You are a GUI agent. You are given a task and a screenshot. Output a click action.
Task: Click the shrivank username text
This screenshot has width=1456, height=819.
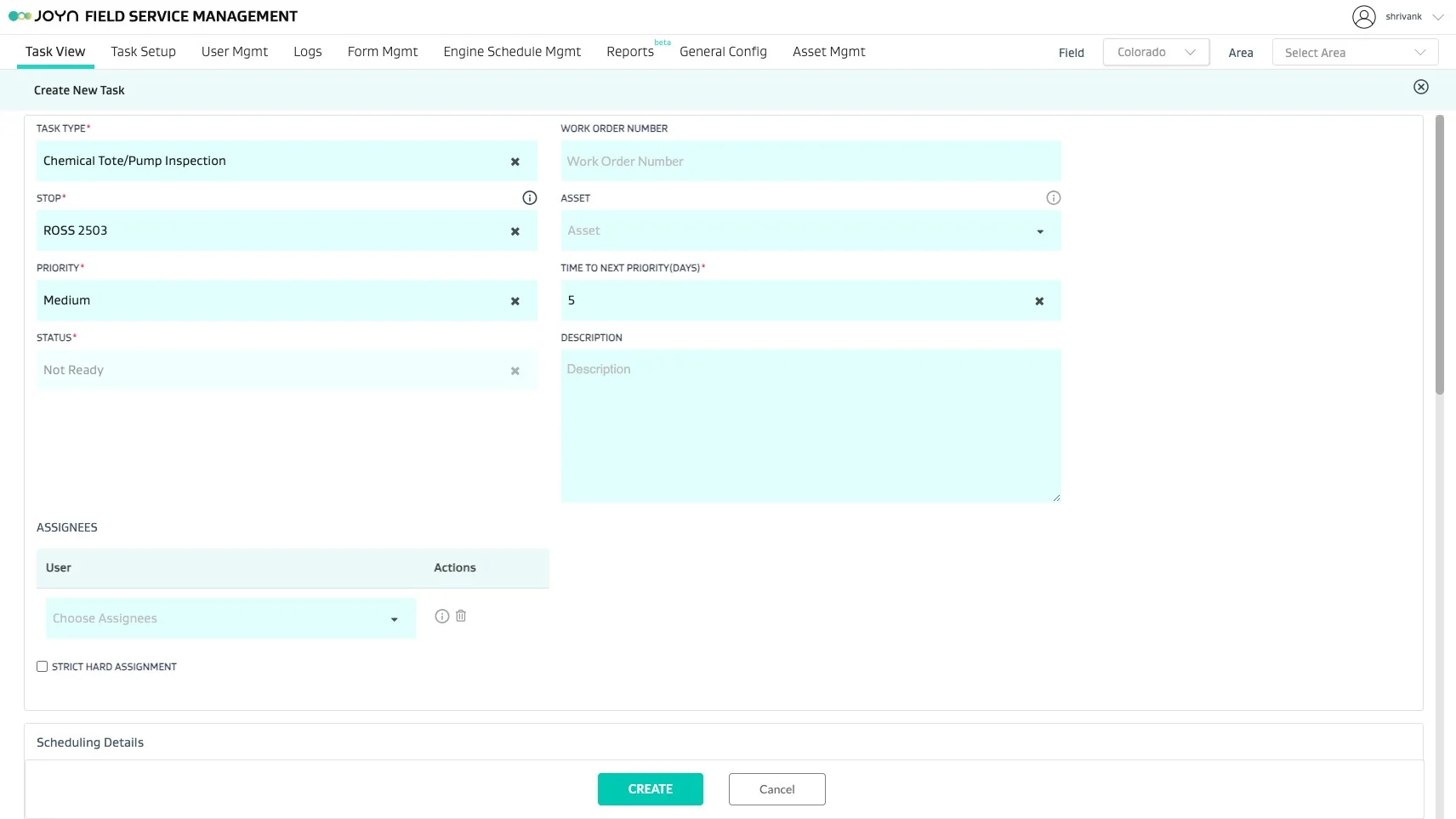click(x=1403, y=17)
